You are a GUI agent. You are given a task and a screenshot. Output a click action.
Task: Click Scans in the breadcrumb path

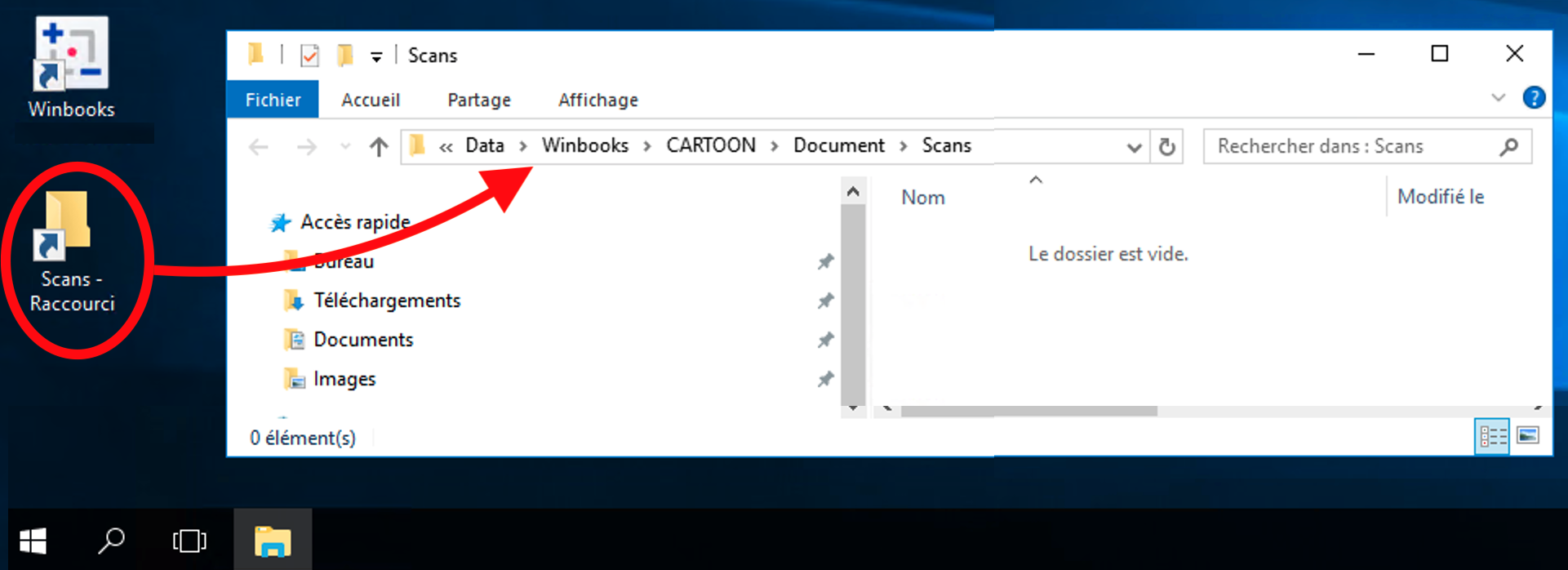tap(947, 145)
